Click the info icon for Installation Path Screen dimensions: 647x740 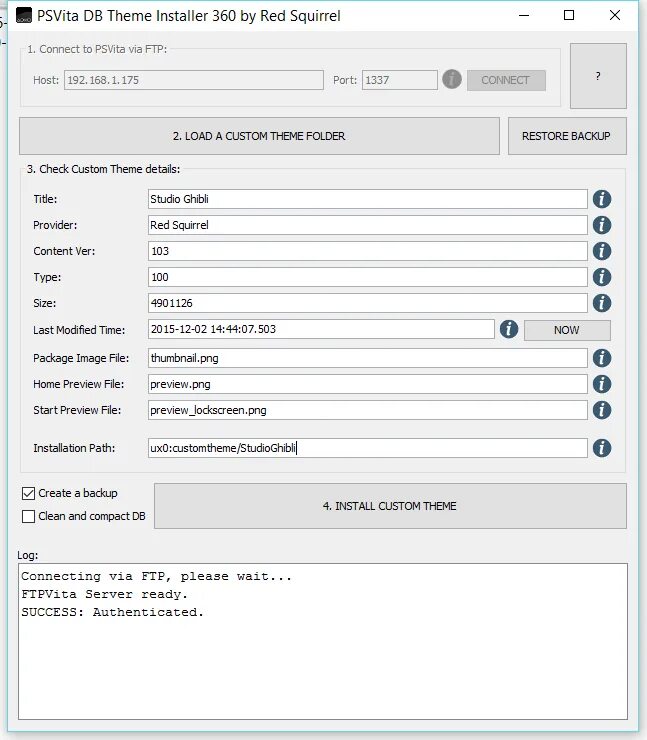click(602, 448)
